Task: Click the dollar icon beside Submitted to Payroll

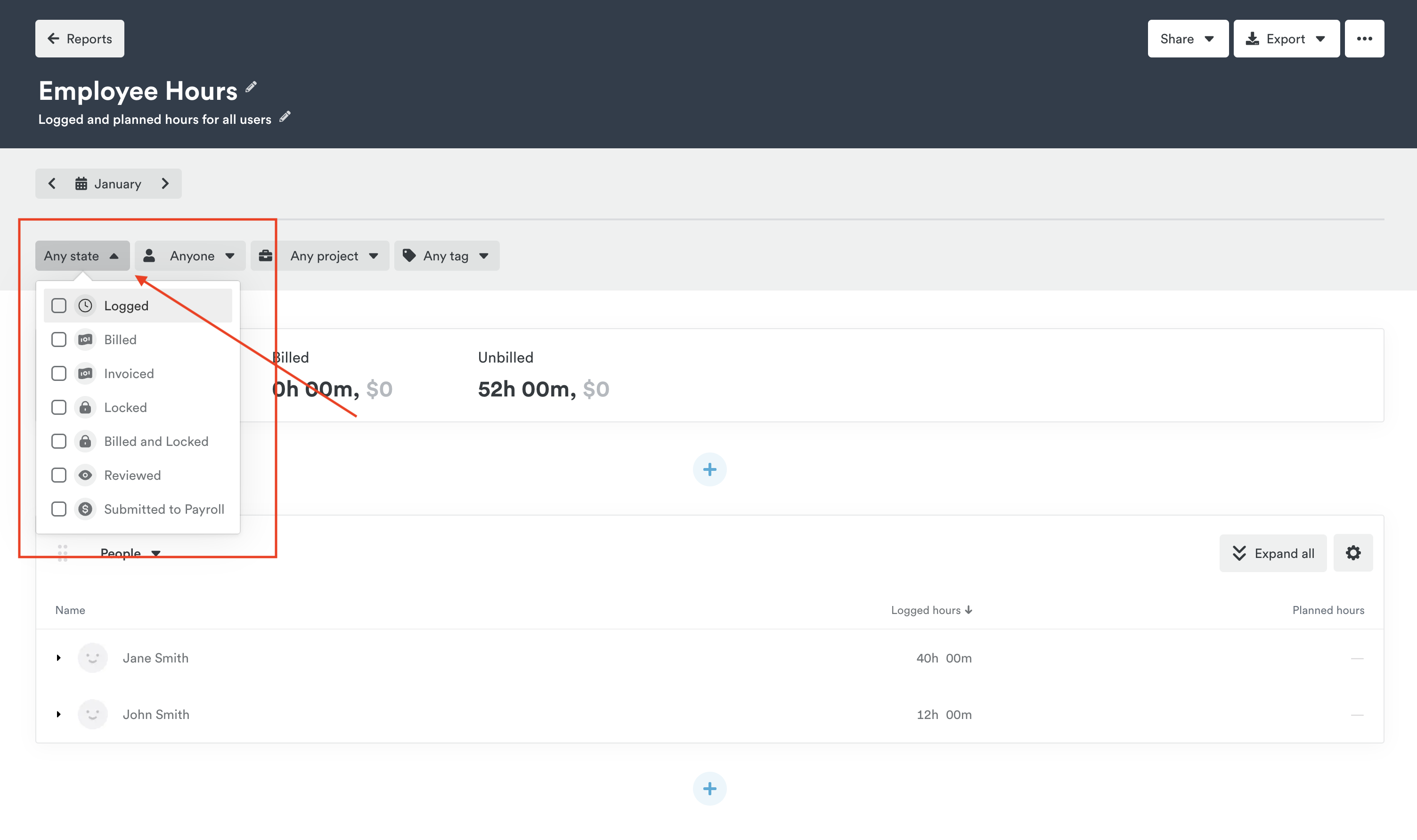Action: (x=85, y=509)
